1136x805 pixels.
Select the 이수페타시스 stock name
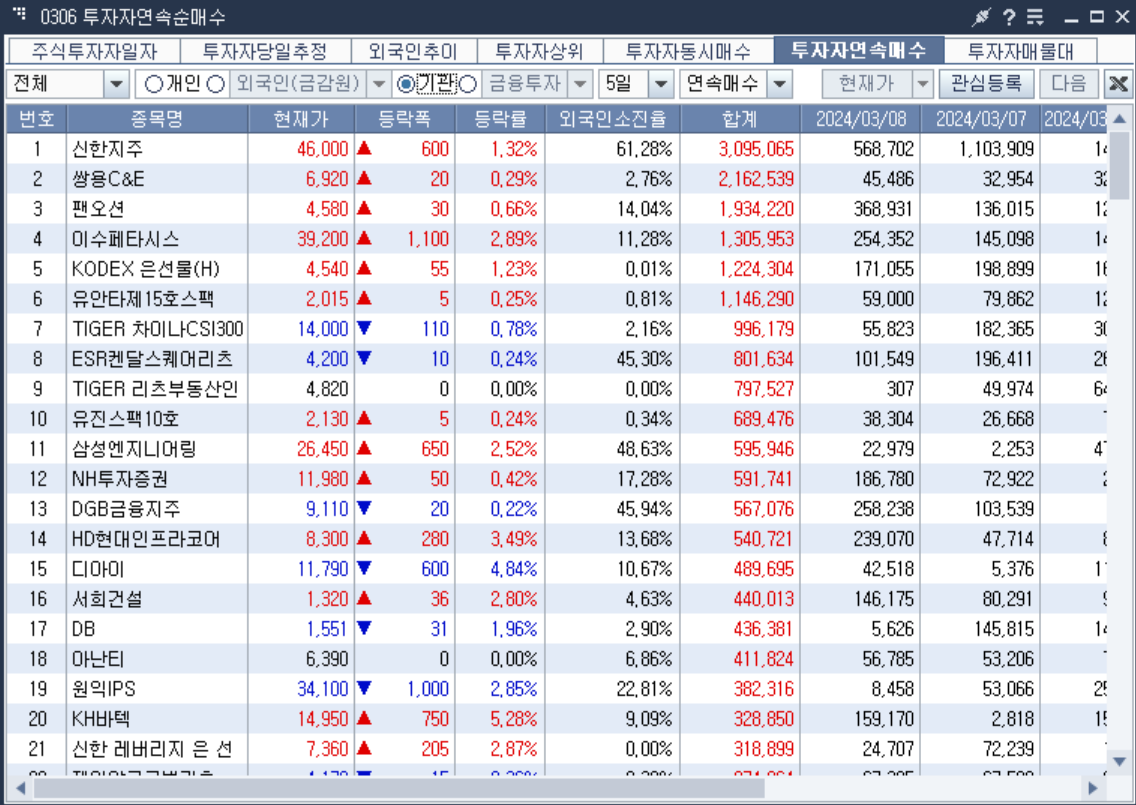[125, 239]
